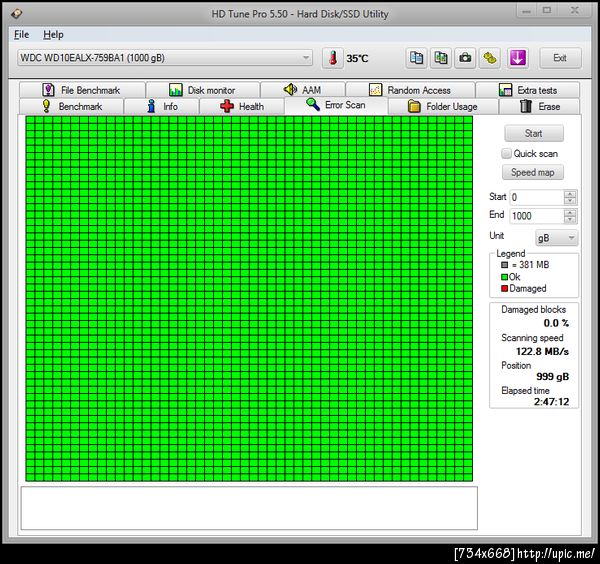The image size is (600, 564).
Task: Click the empty log box below grid
Action: tap(249, 508)
